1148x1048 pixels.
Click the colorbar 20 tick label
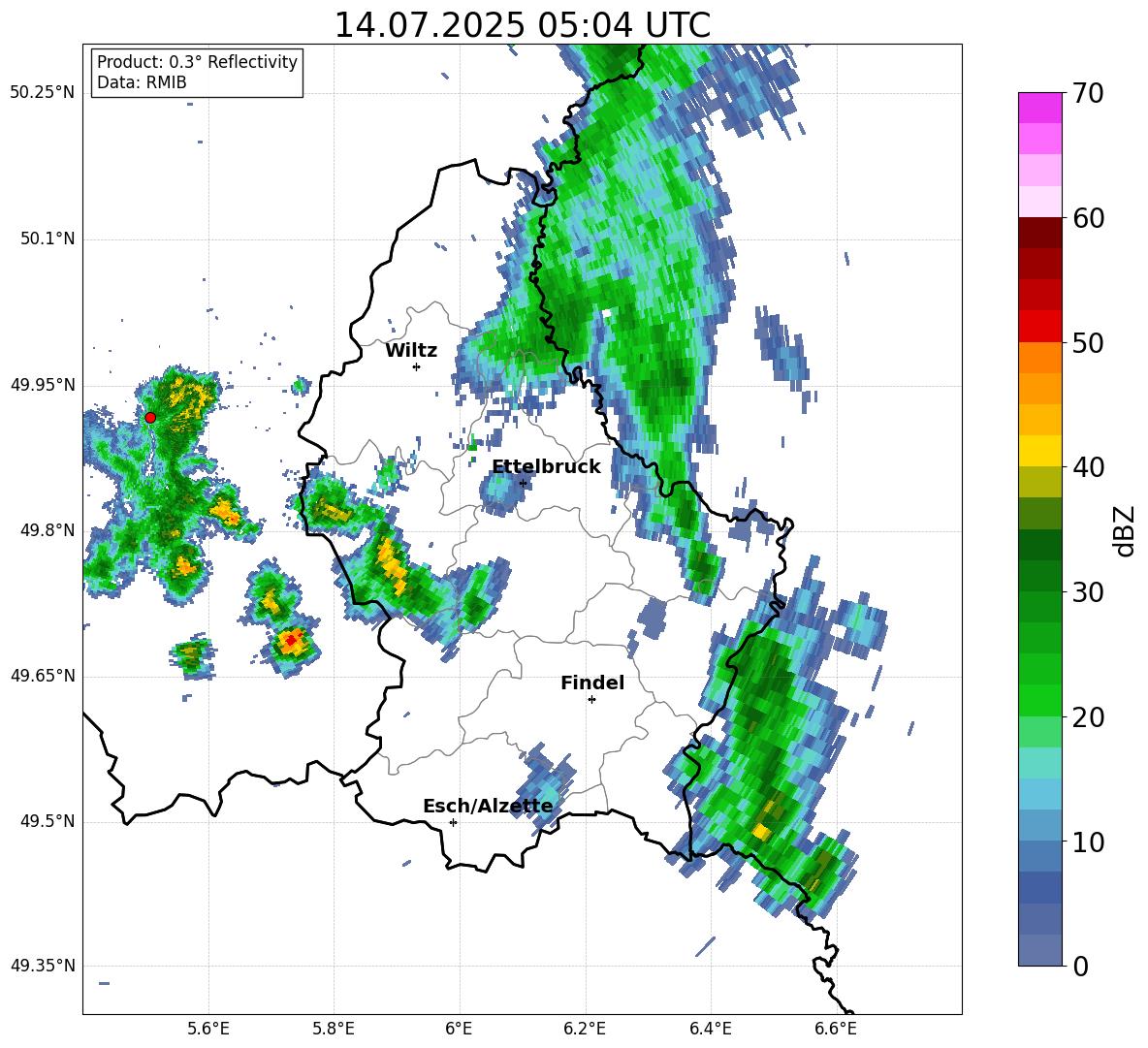pos(1088,717)
